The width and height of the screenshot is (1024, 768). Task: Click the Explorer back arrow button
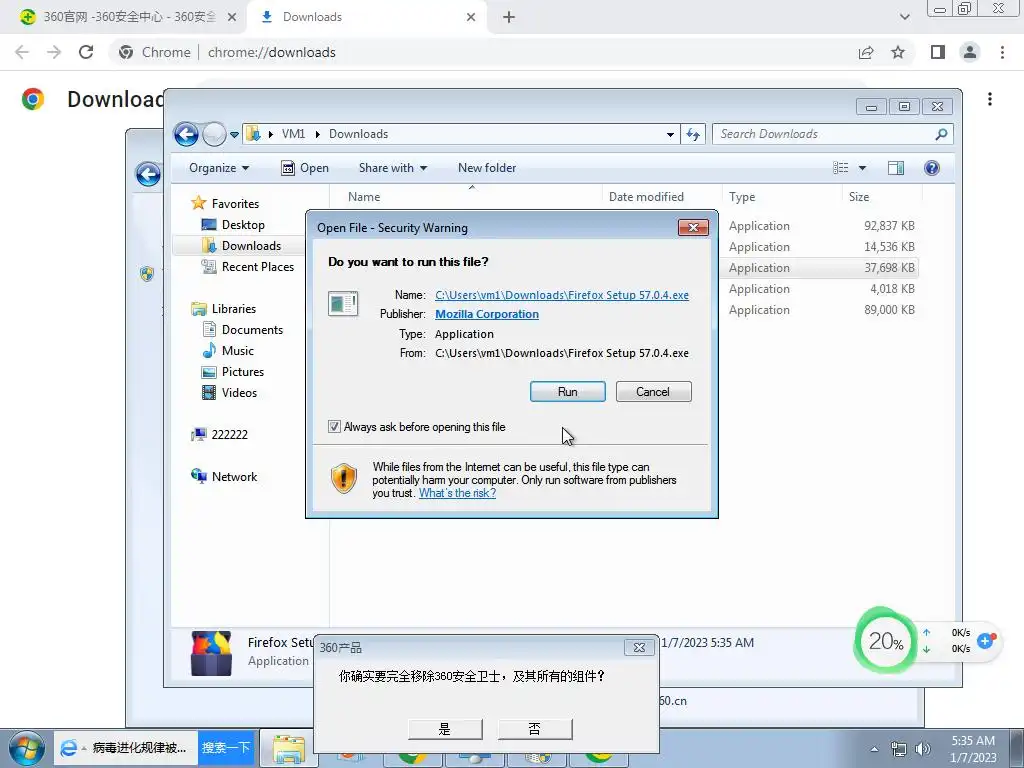[x=186, y=135]
